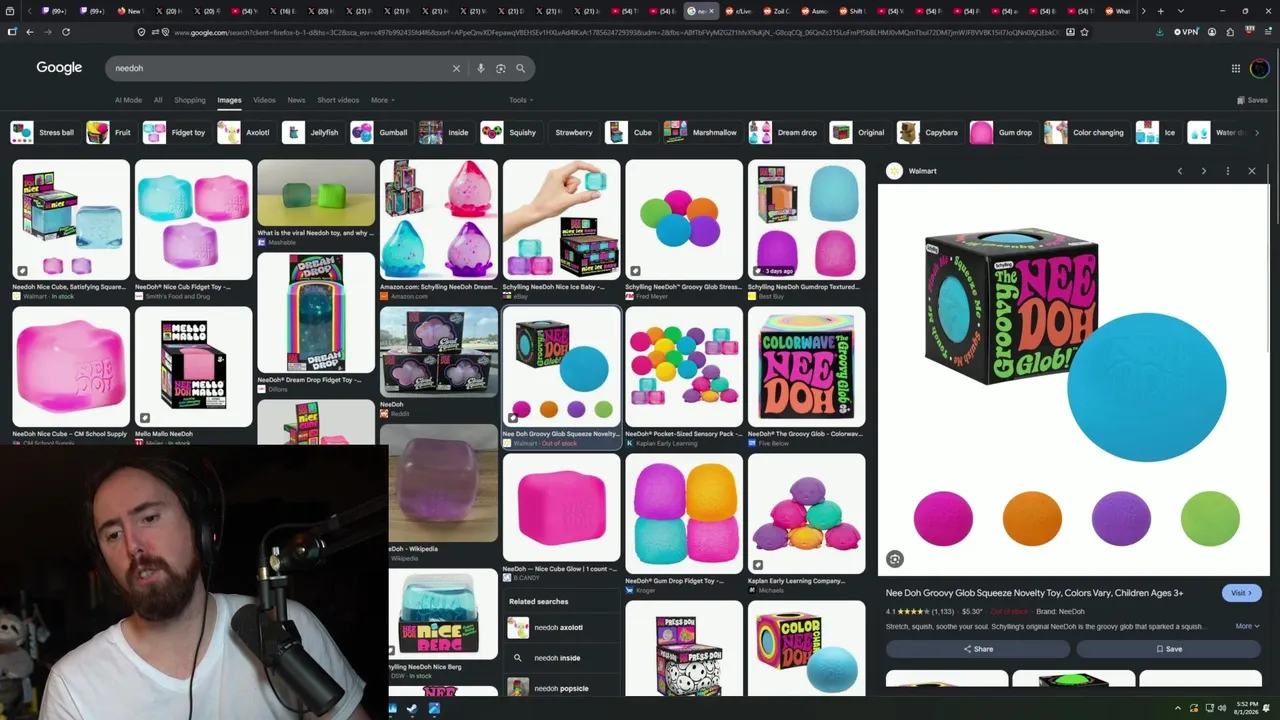Bookmark this page with the star icon
This screenshot has width=1280, height=720.
[1085, 32]
